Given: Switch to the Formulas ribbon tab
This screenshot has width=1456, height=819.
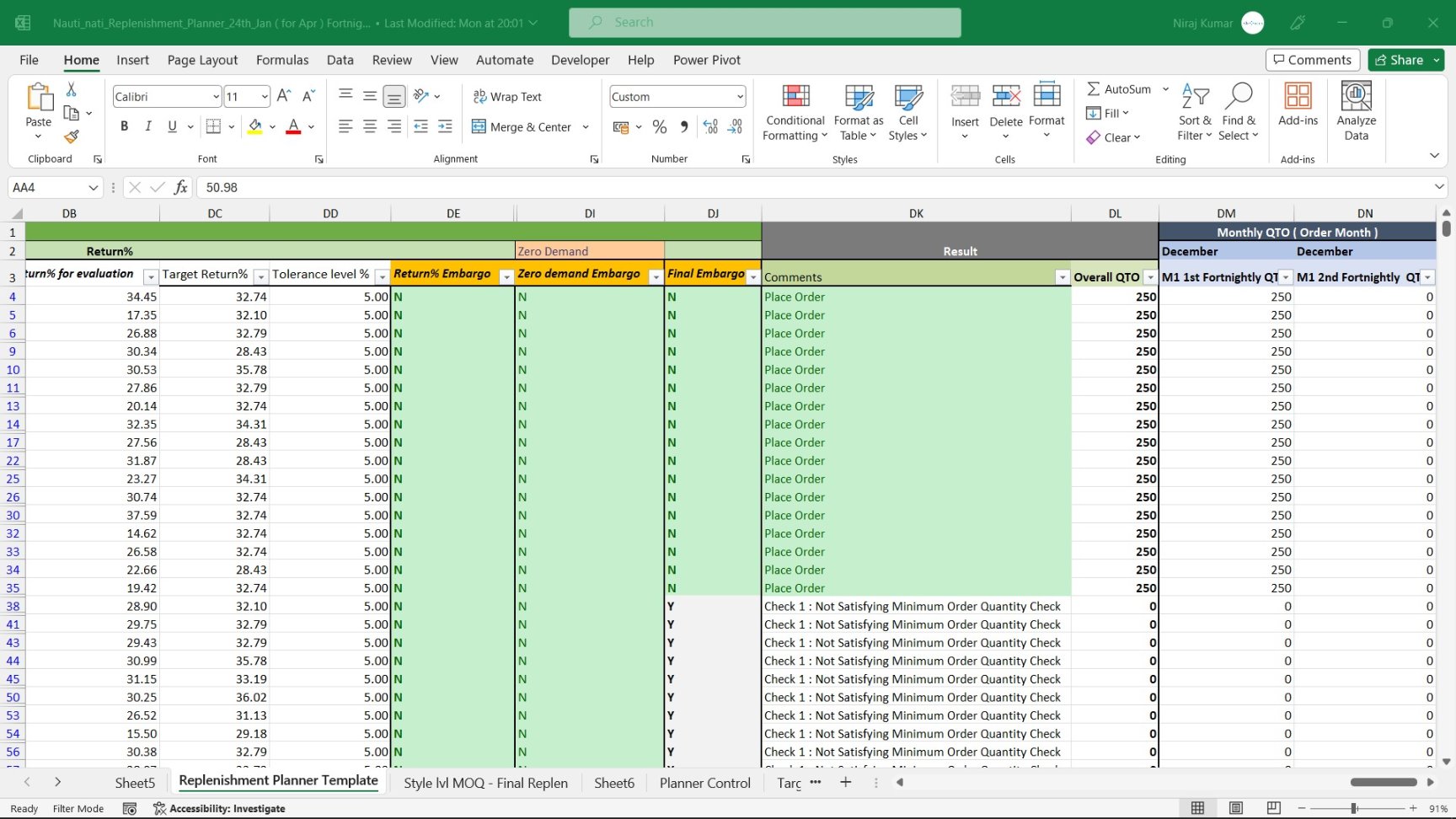Looking at the screenshot, I should [x=282, y=60].
